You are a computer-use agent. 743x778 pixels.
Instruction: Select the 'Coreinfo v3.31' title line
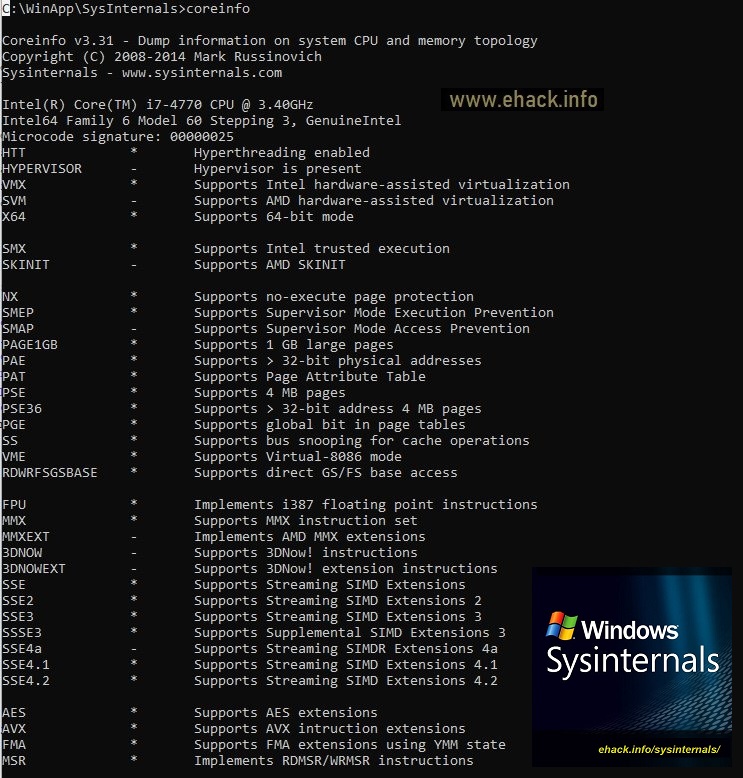point(270,41)
